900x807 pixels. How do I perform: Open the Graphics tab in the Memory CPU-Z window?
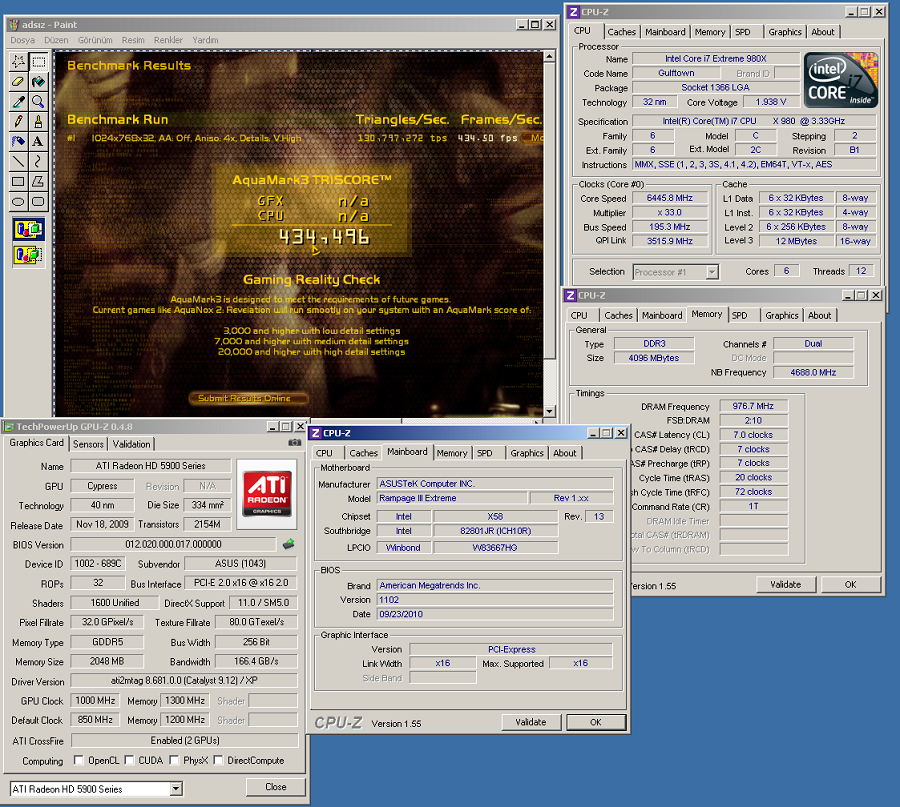click(x=782, y=316)
